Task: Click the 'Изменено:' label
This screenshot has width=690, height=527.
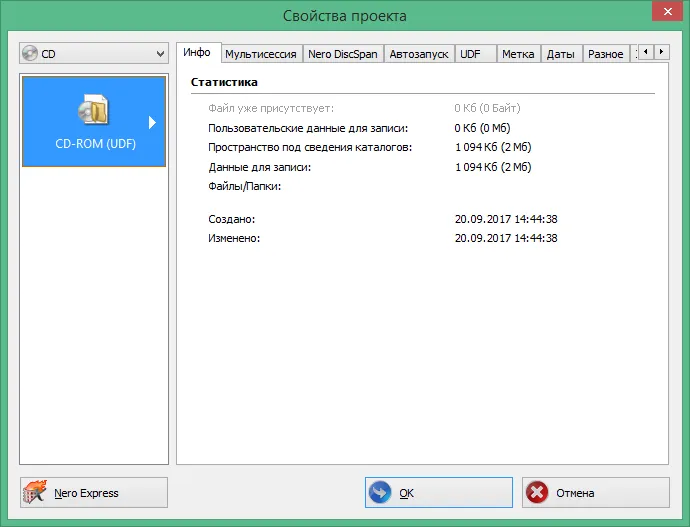Action: pos(234,238)
